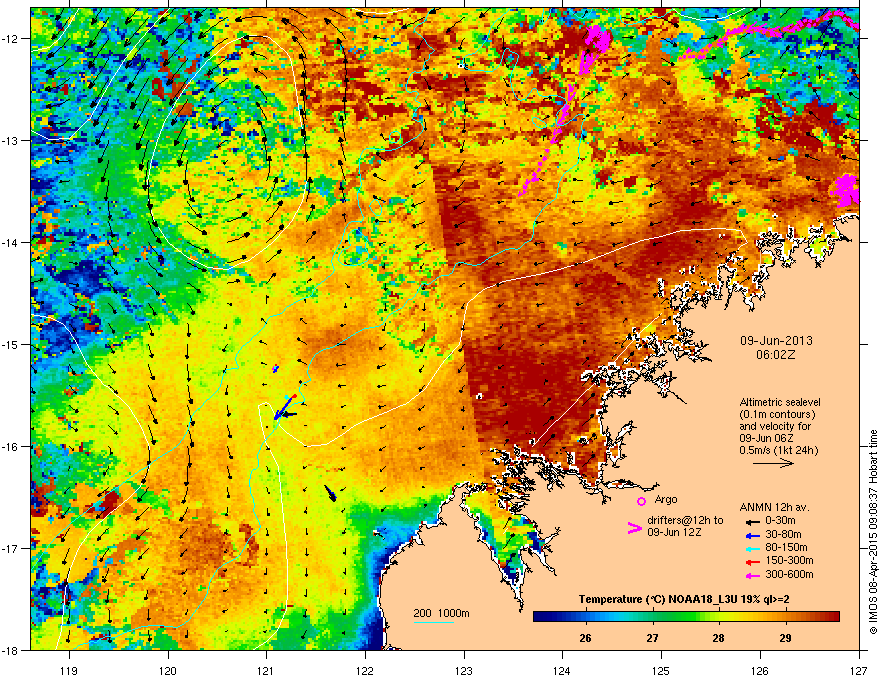This screenshot has height=680, width=880.
Task: Click latitude axis label -12
Action: point(10,39)
